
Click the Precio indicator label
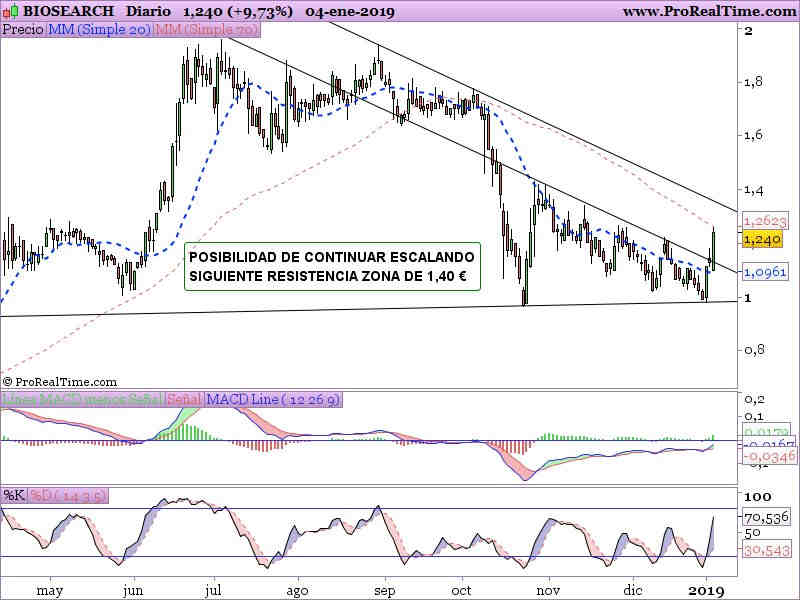click(23, 30)
